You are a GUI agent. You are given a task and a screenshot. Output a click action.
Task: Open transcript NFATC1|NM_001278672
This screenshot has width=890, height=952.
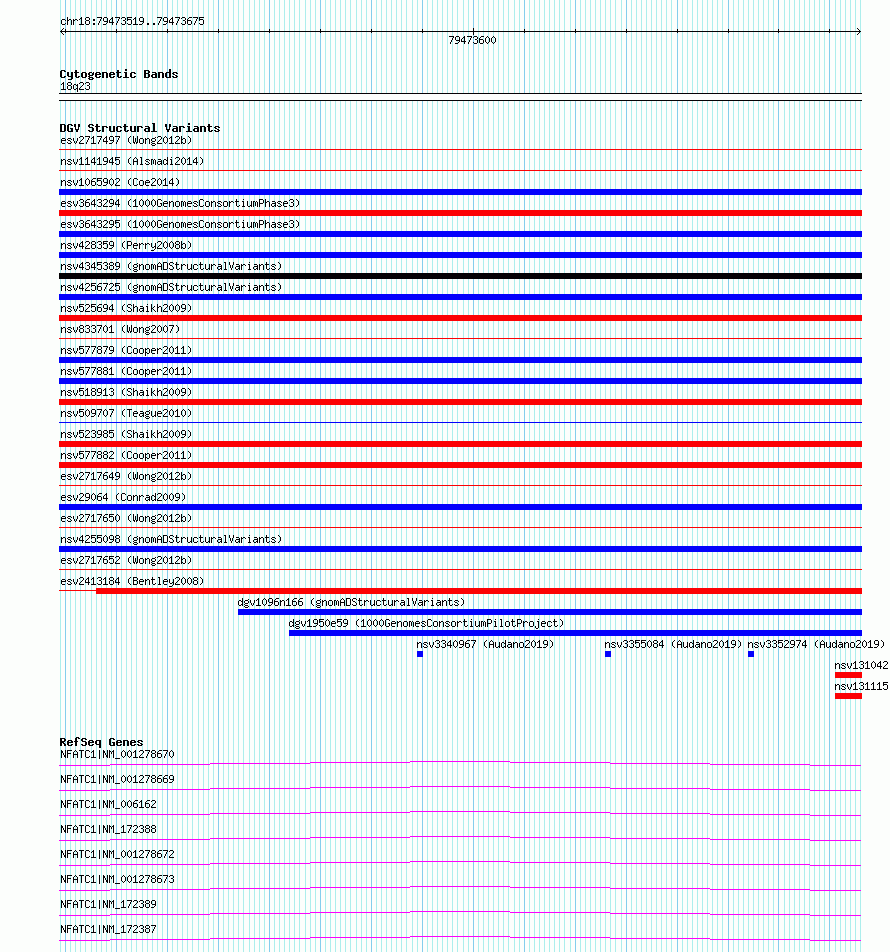(117, 854)
